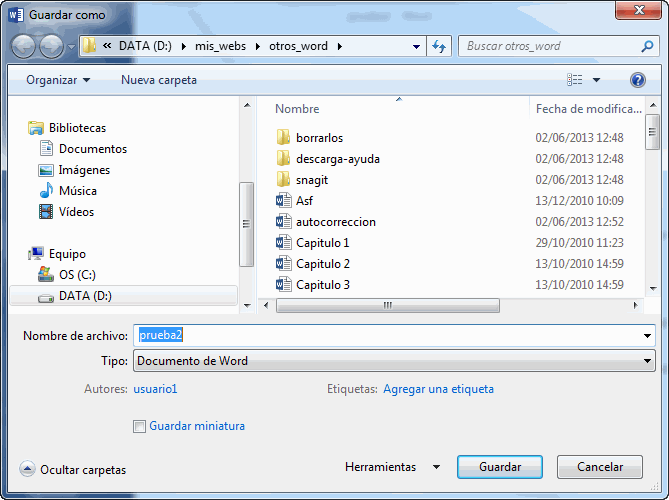This screenshot has height=500, width=669.
Task: Enable the Guardar miniatura checkbox
Action: point(140,427)
